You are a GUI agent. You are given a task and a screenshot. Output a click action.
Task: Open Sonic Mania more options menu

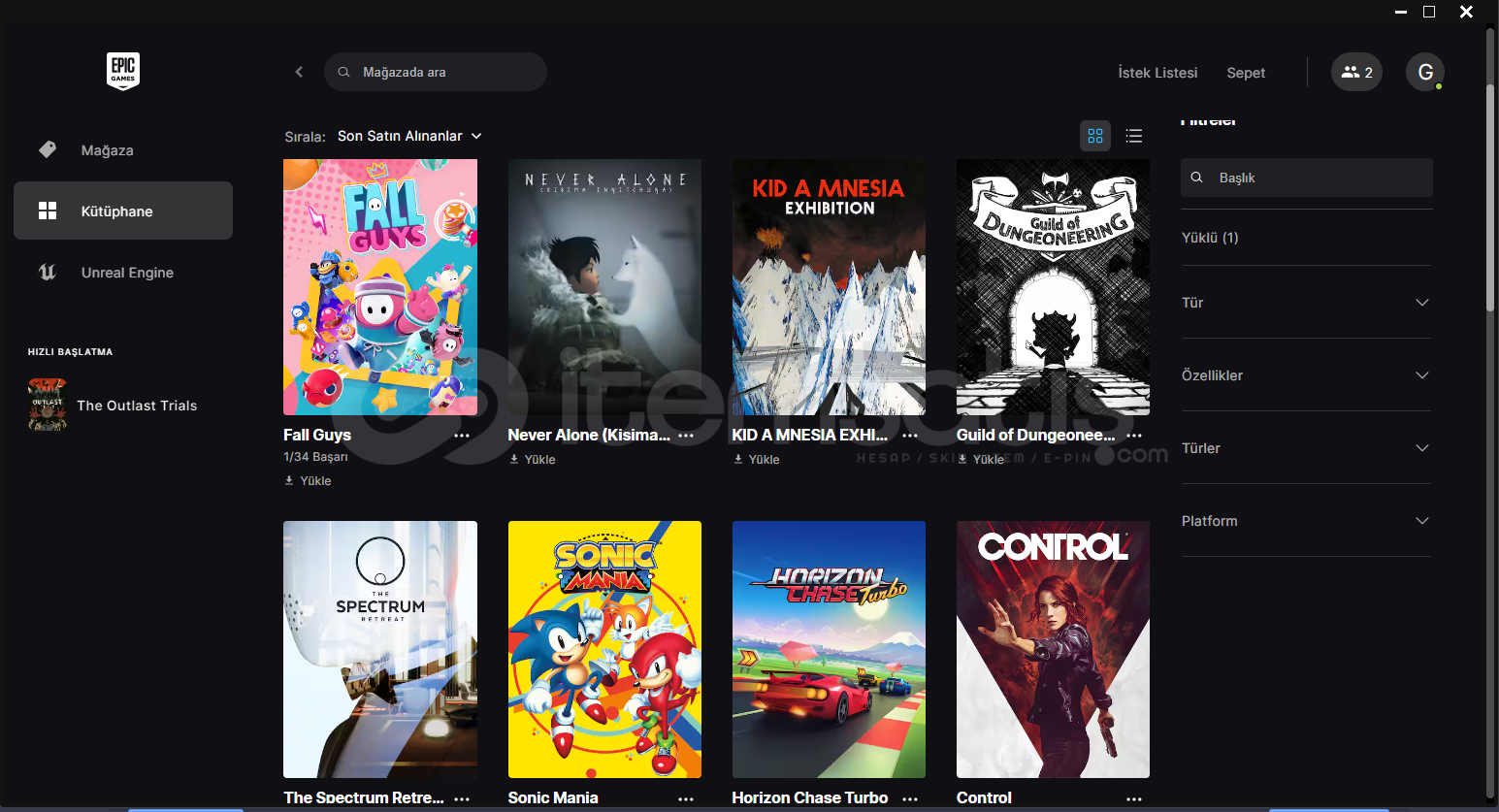686,798
